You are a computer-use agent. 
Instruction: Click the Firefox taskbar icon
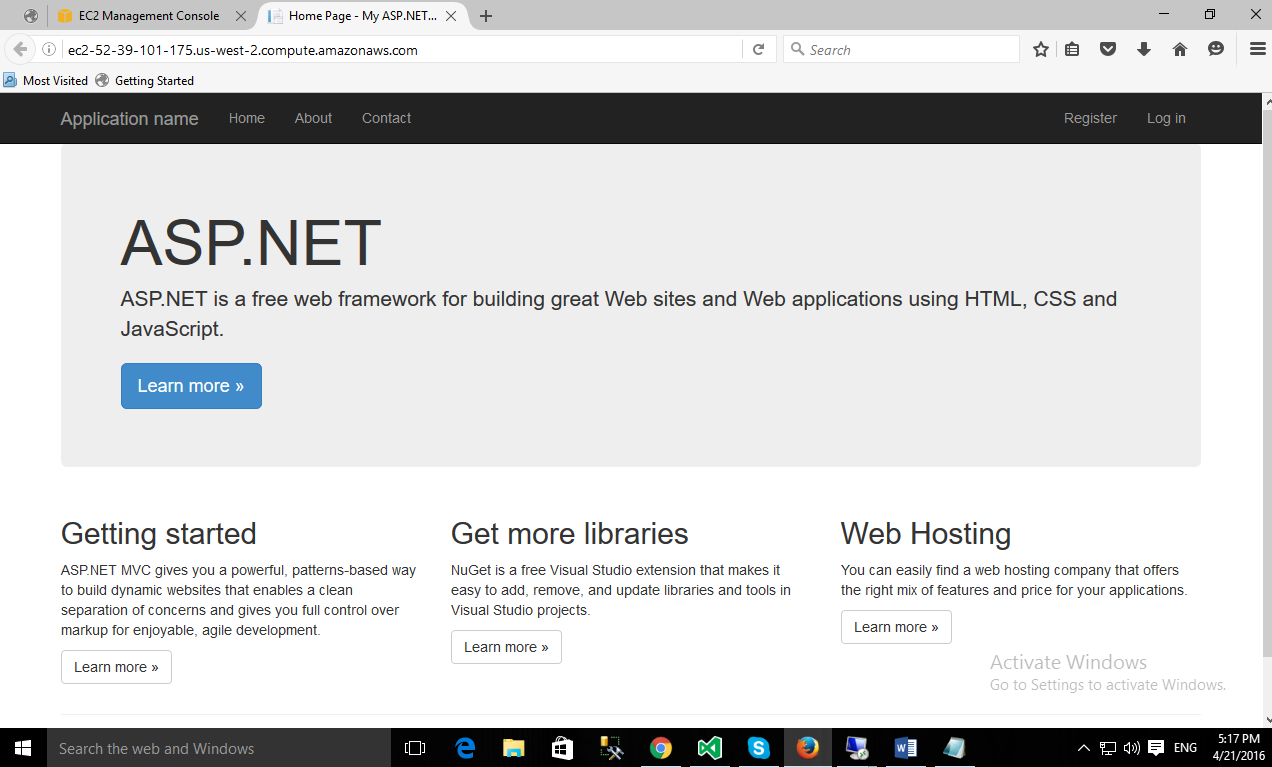pos(807,748)
